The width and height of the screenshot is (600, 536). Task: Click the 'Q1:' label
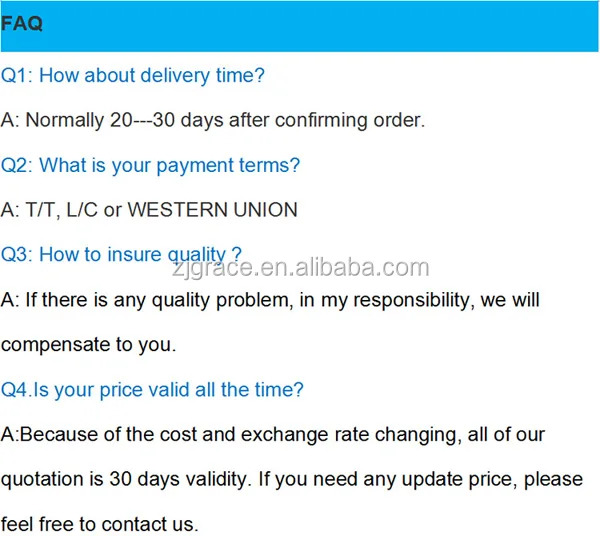(17, 75)
